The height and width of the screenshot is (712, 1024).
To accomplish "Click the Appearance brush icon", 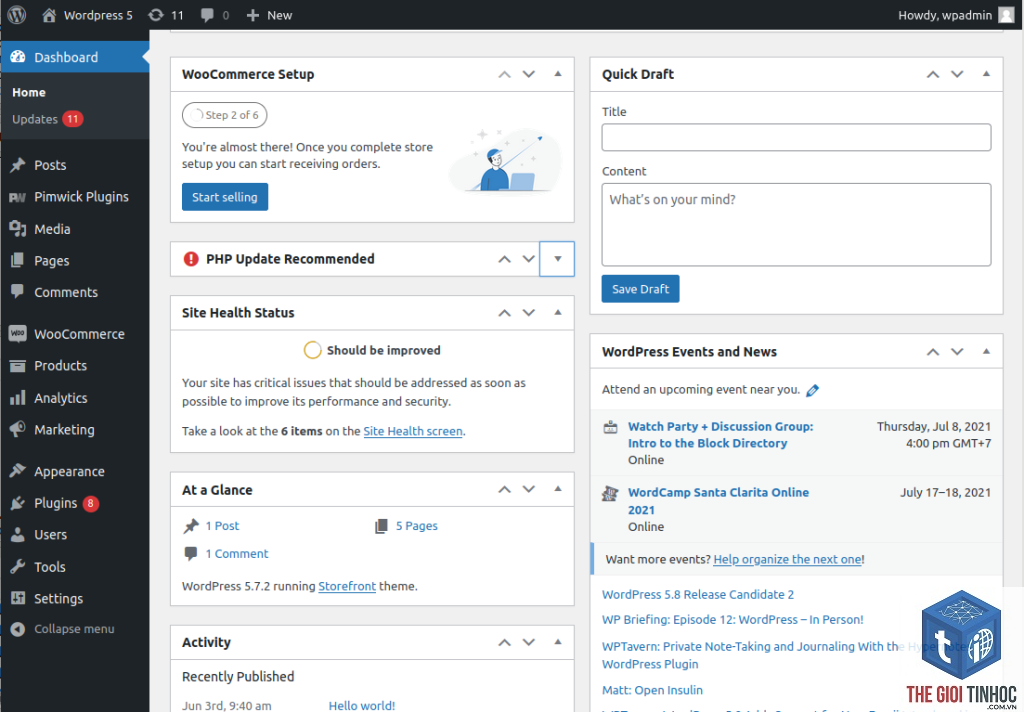I will coord(18,471).
